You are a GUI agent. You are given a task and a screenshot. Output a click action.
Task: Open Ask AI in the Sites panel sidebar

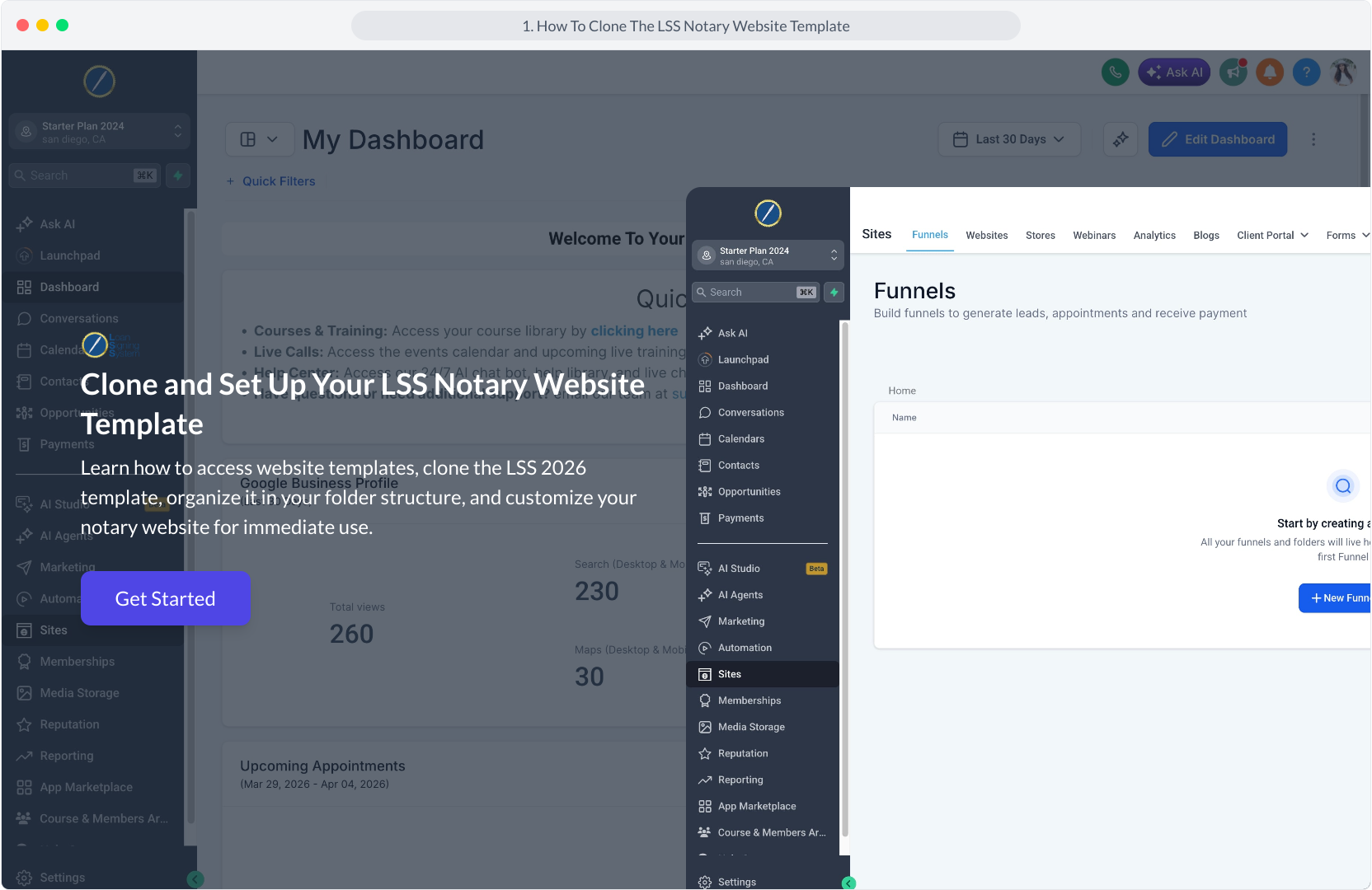click(x=762, y=333)
